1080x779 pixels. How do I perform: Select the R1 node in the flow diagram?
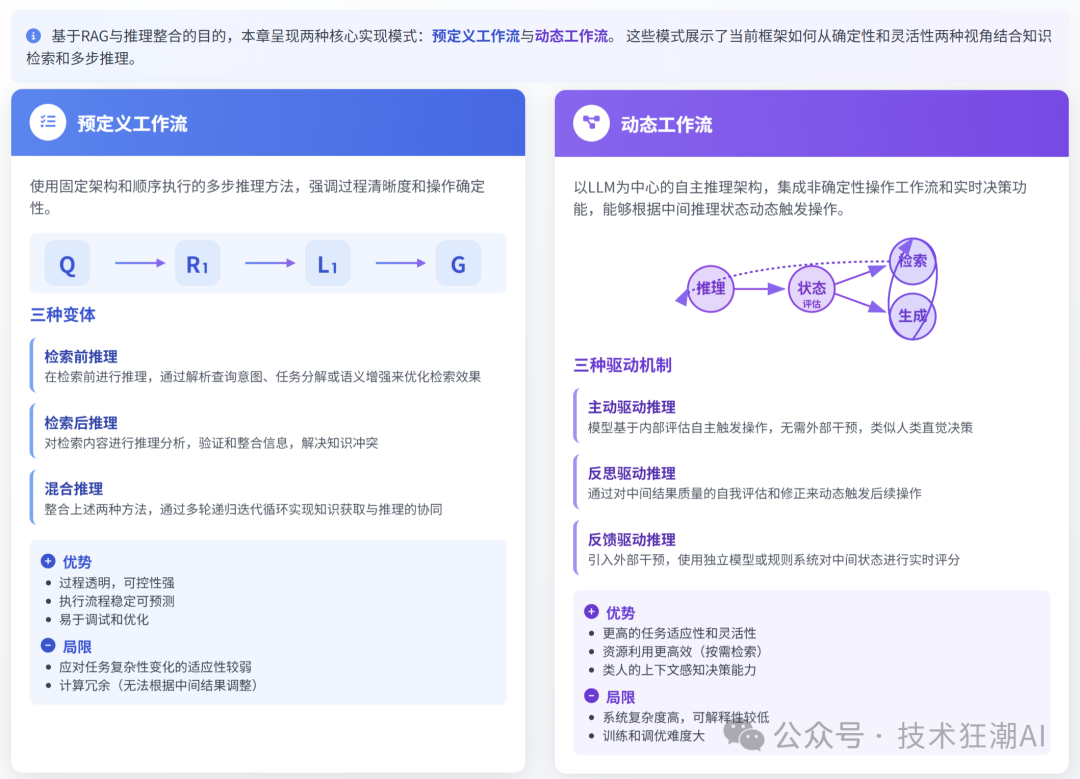pos(198,263)
